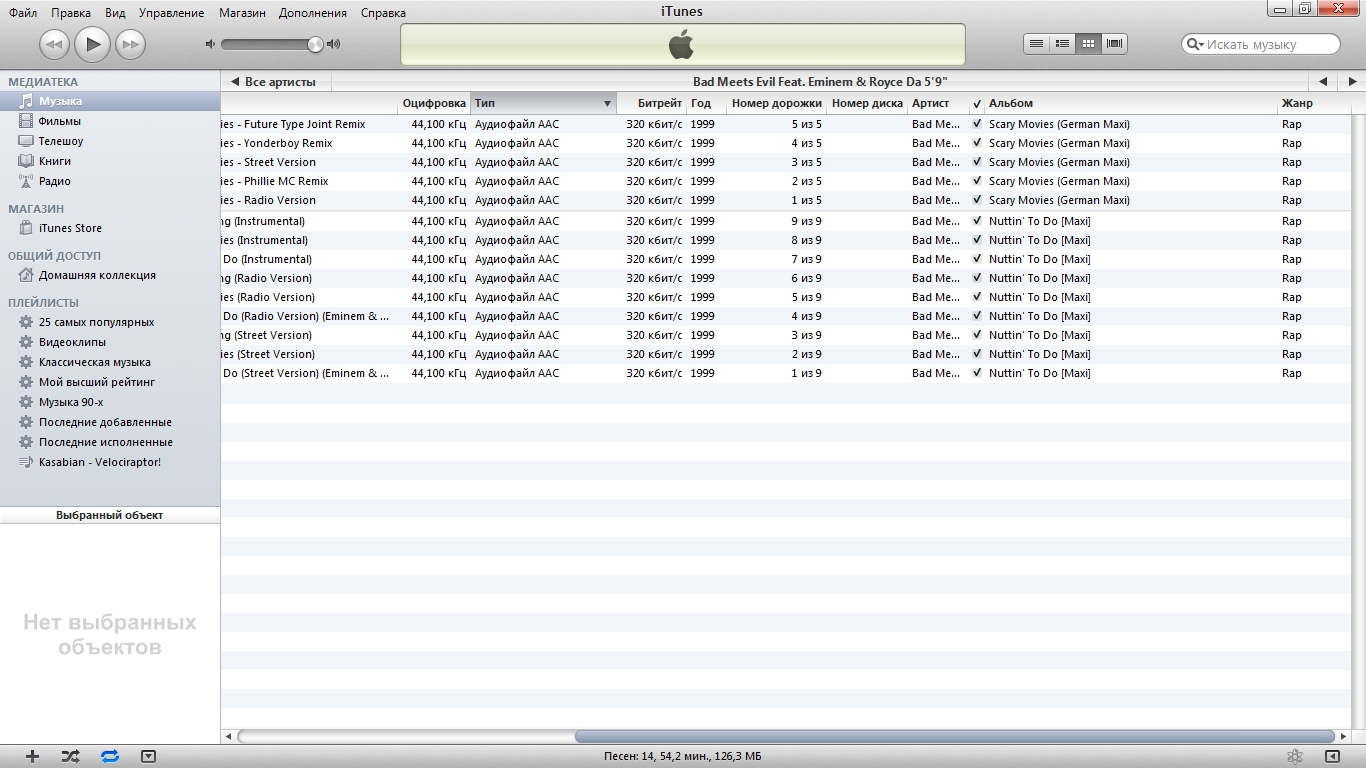This screenshot has height=768, width=1366.
Task: Skip ahead with the next track button
Action: tap(130, 44)
